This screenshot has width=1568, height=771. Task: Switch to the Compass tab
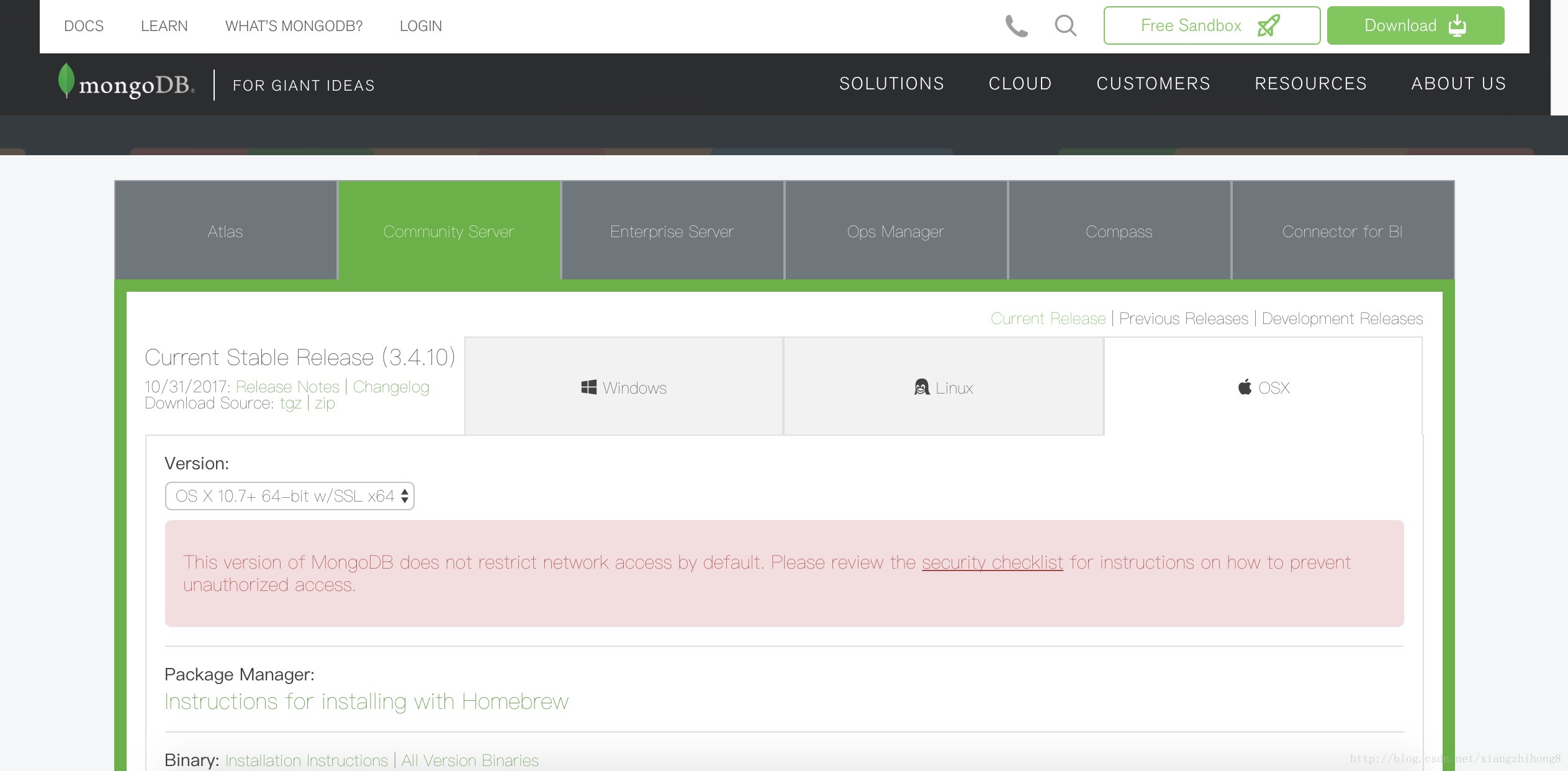click(1119, 230)
